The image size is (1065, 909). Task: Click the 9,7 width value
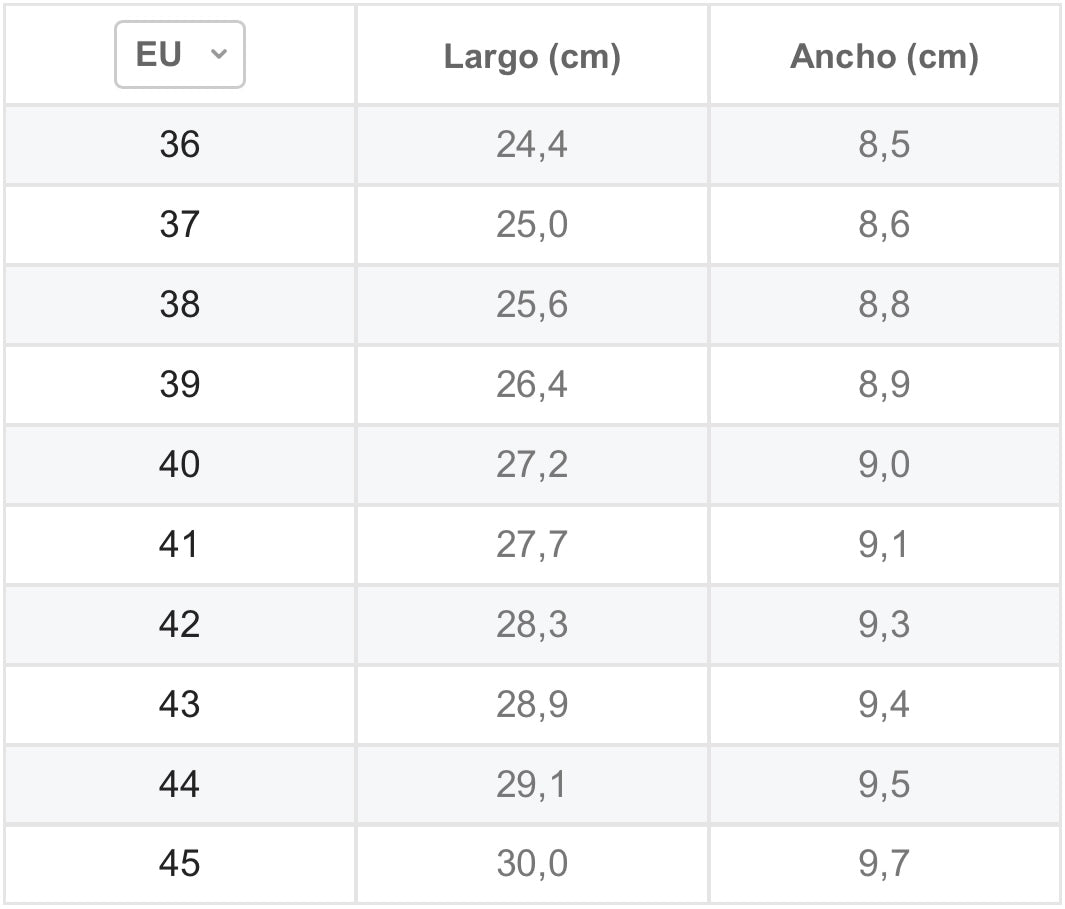(x=884, y=864)
